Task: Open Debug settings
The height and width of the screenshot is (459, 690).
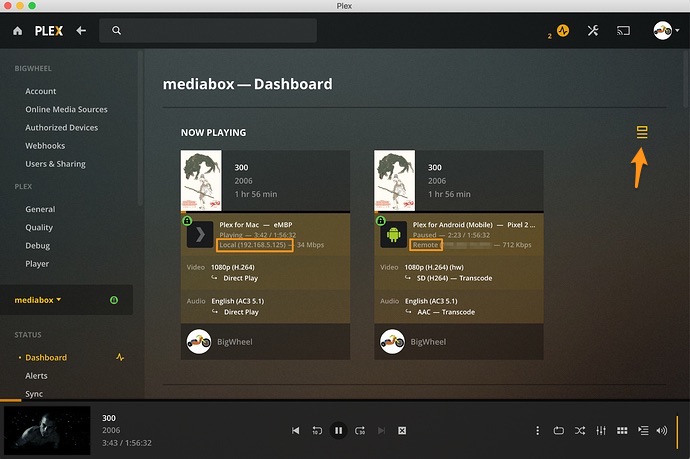Action: [x=37, y=246]
